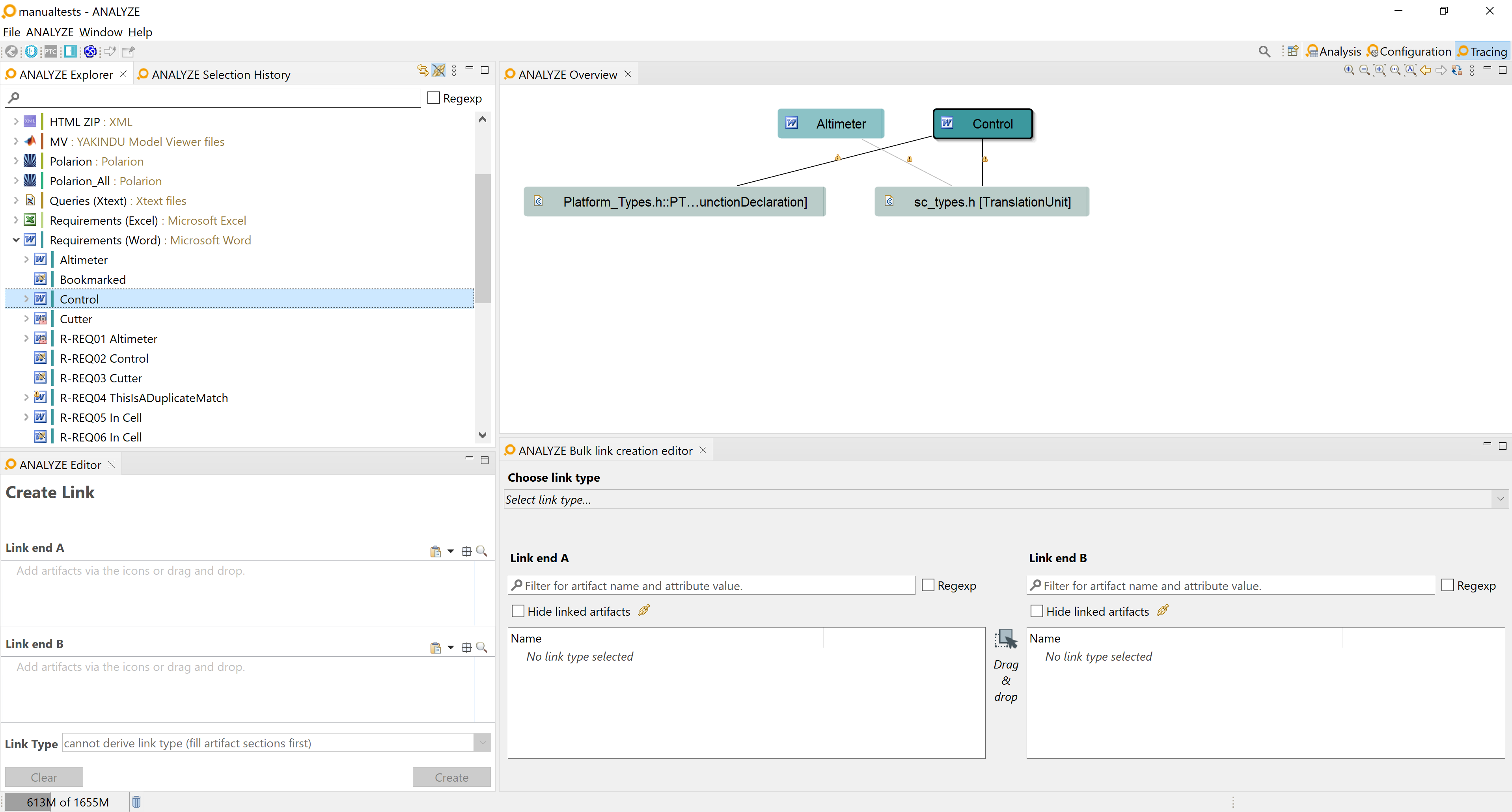Click the PTC toolbar icon
The width and height of the screenshot is (1512, 812).
(51, 52)
